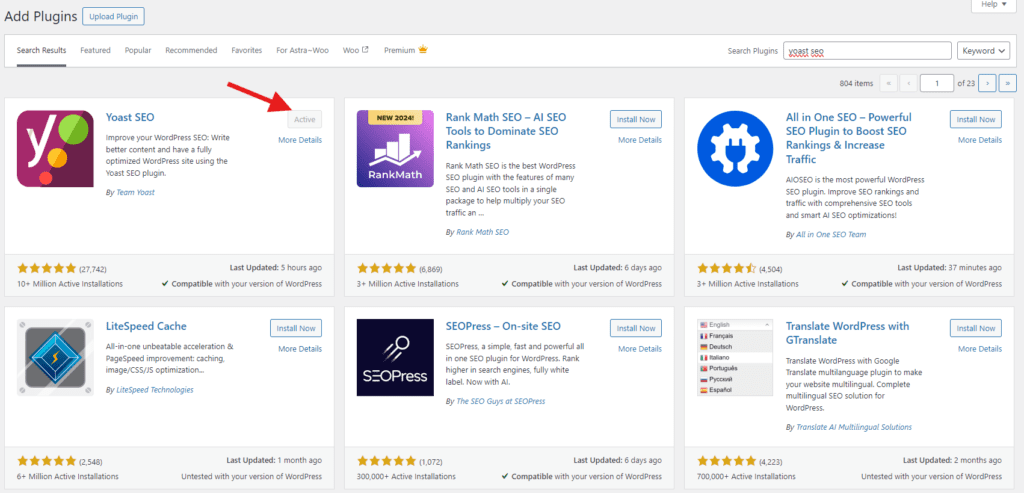Click the All in One SEO gear logo
Screen dimensions: 1024x493
tap(735, 149)
